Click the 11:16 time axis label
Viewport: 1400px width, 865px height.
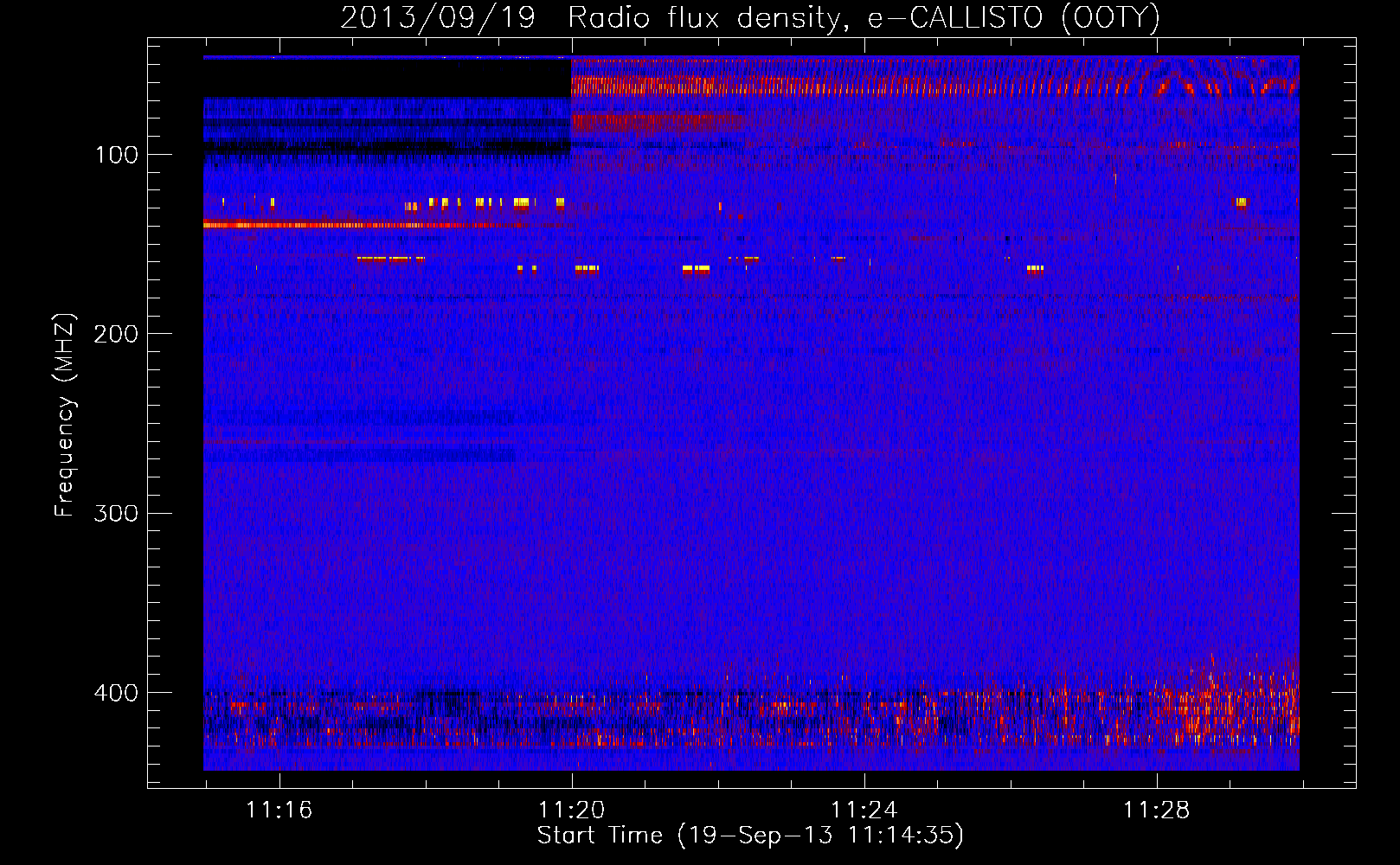point(279,811)
